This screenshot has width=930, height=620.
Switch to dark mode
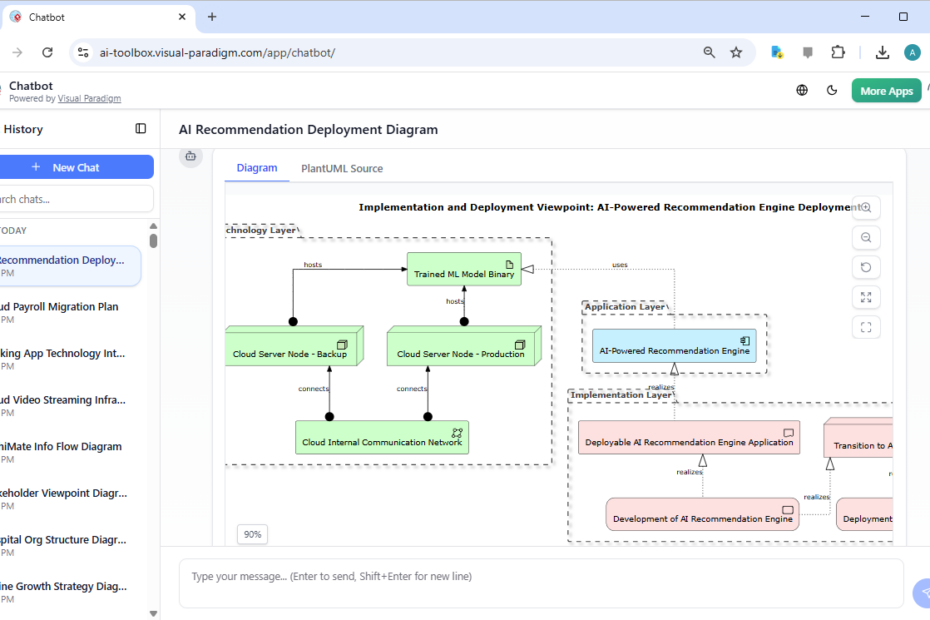tap(831, 90)
